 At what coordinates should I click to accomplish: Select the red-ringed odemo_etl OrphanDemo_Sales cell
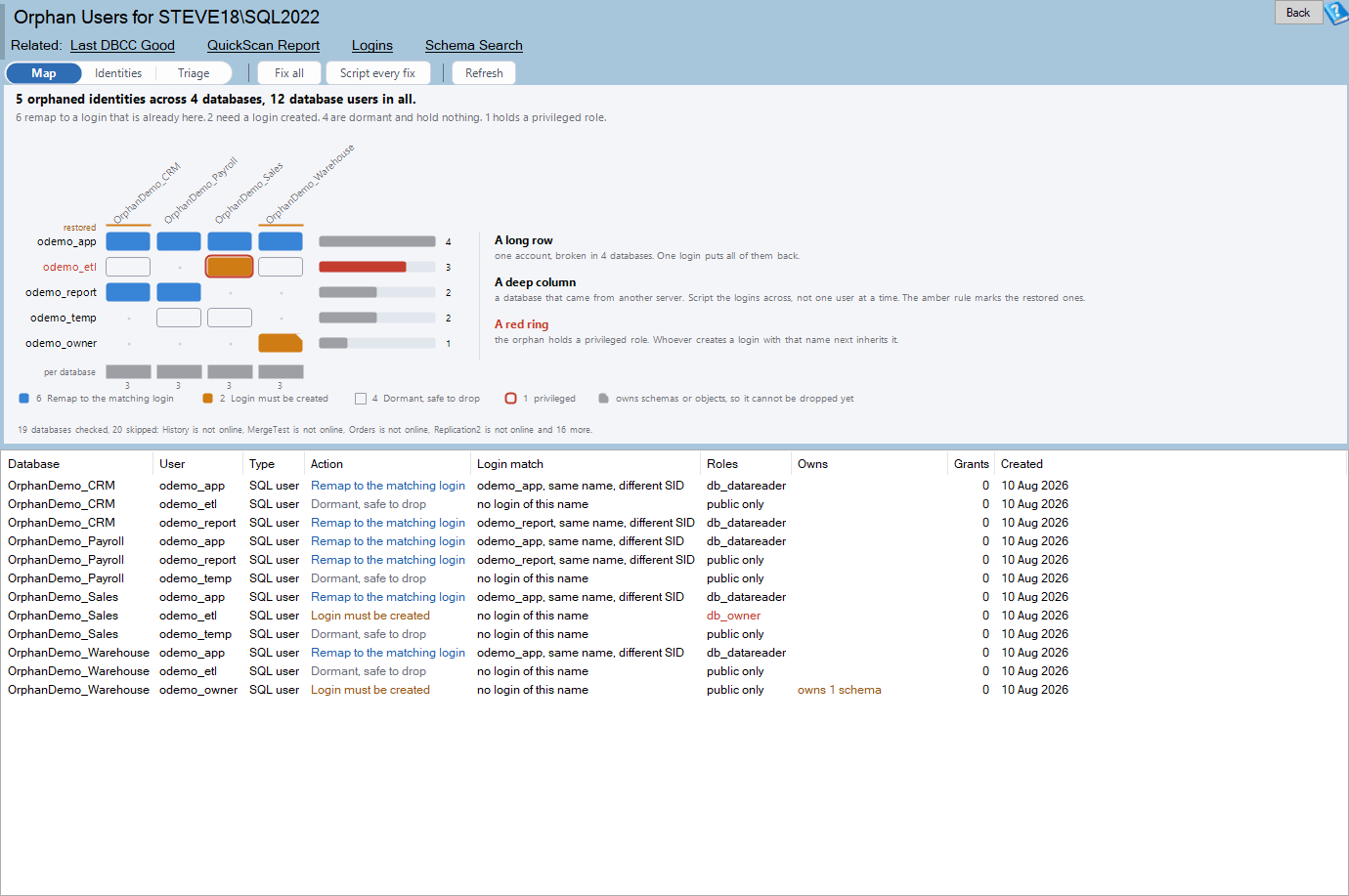tap(230, 267)
